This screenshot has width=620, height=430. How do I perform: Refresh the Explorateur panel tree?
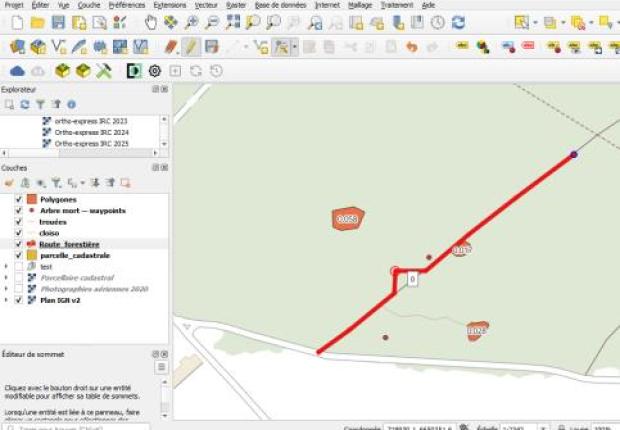tap(25, 104)
